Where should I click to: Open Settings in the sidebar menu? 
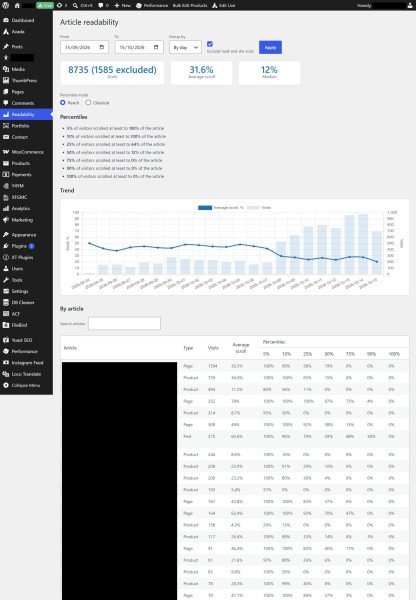tap(26, 291)
